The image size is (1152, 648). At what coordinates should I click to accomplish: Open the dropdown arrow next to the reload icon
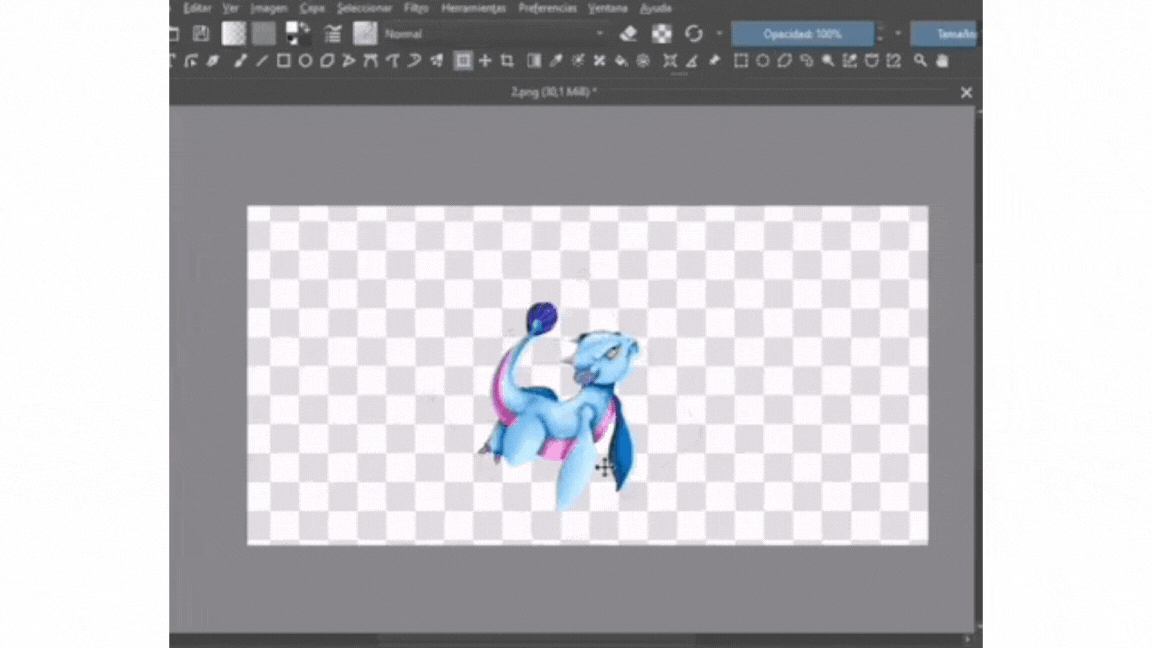click(x=719, y=33)
